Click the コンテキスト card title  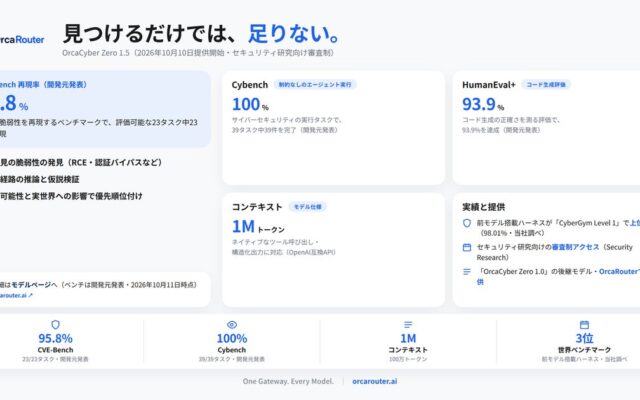257,207
